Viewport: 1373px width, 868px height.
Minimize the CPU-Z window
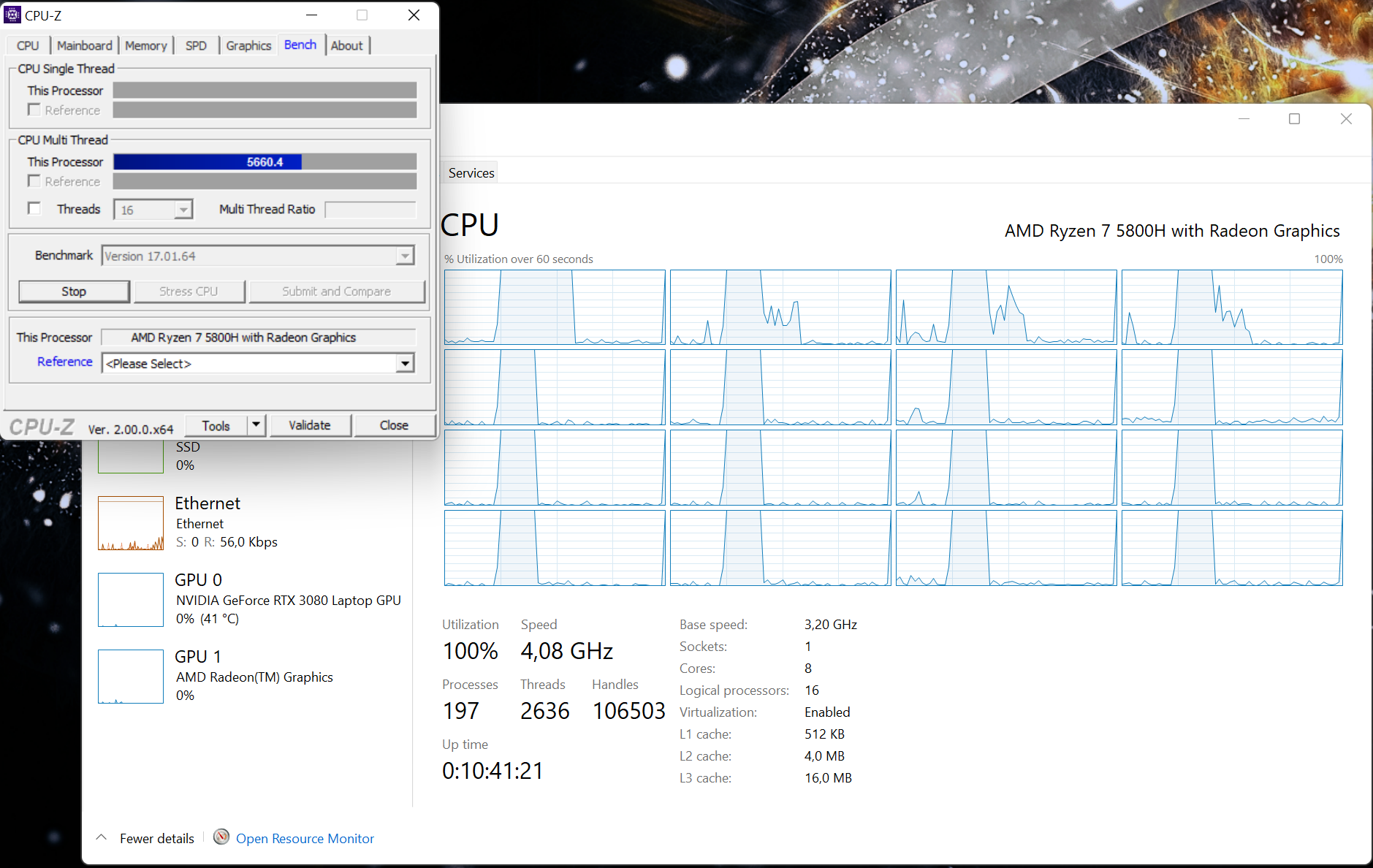[x=312, y=15]
